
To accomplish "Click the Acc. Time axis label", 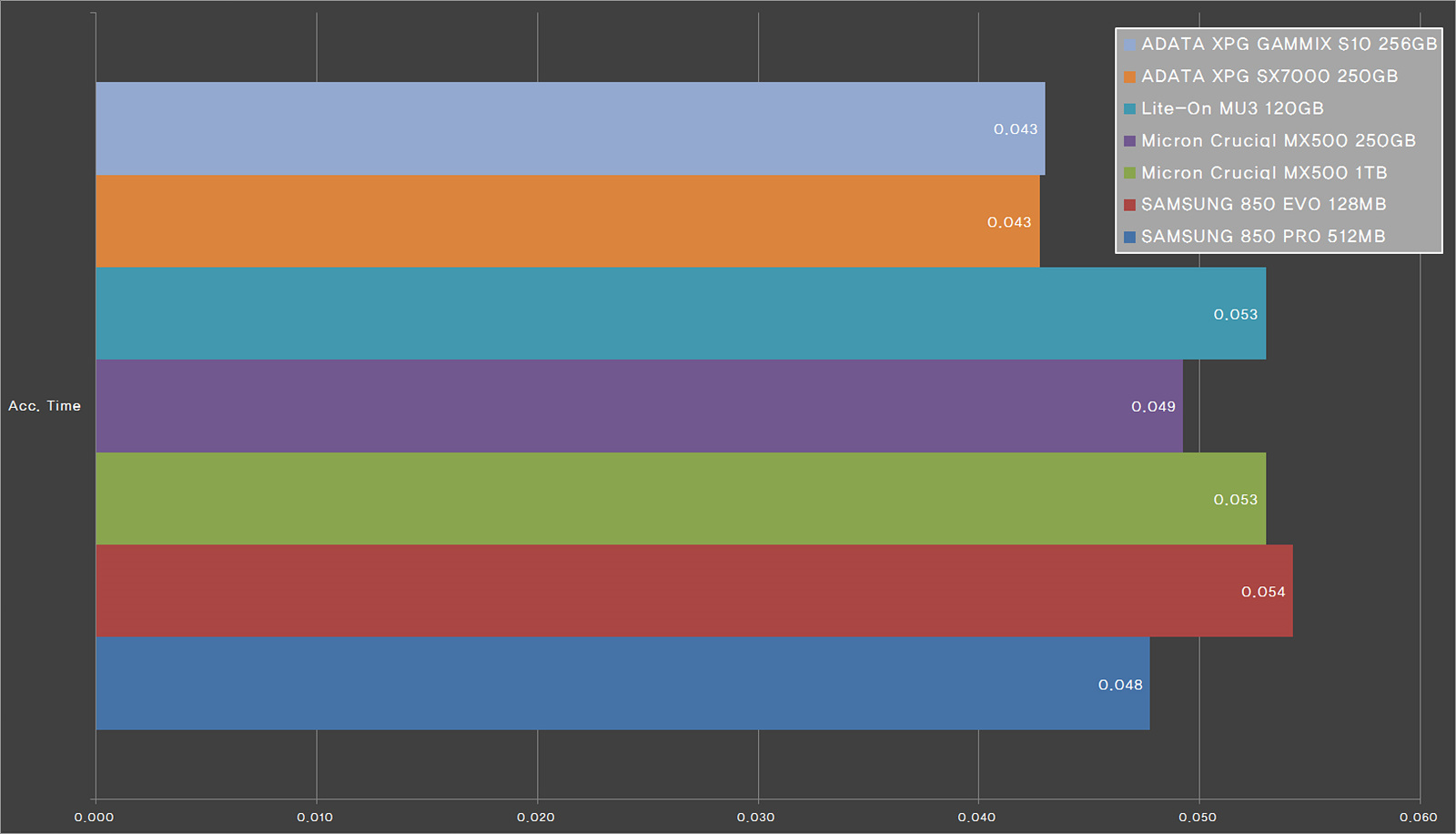I will pyautogui.click(x=44, y=405).
